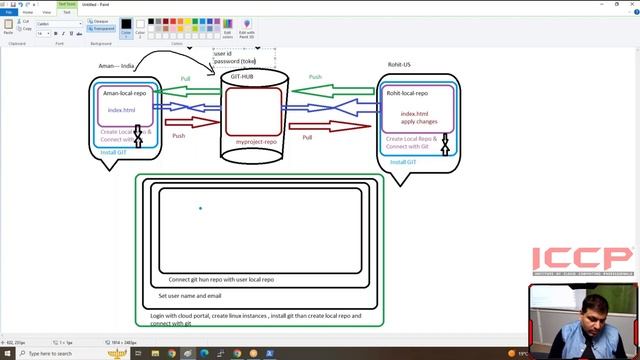640x360 pixels.
Task: Pick the purple palette color
Action: [217, 21]
